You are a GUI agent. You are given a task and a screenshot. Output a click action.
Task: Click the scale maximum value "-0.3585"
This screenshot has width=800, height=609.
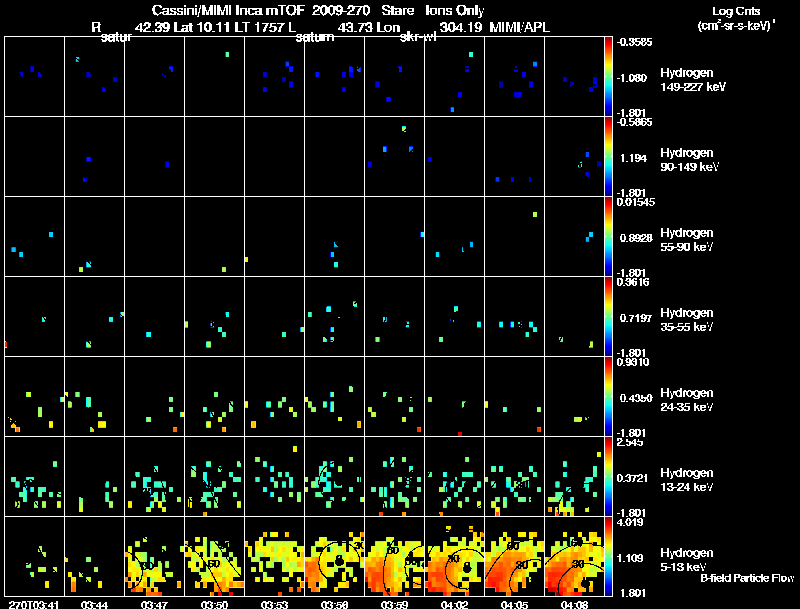click(635, 42)
